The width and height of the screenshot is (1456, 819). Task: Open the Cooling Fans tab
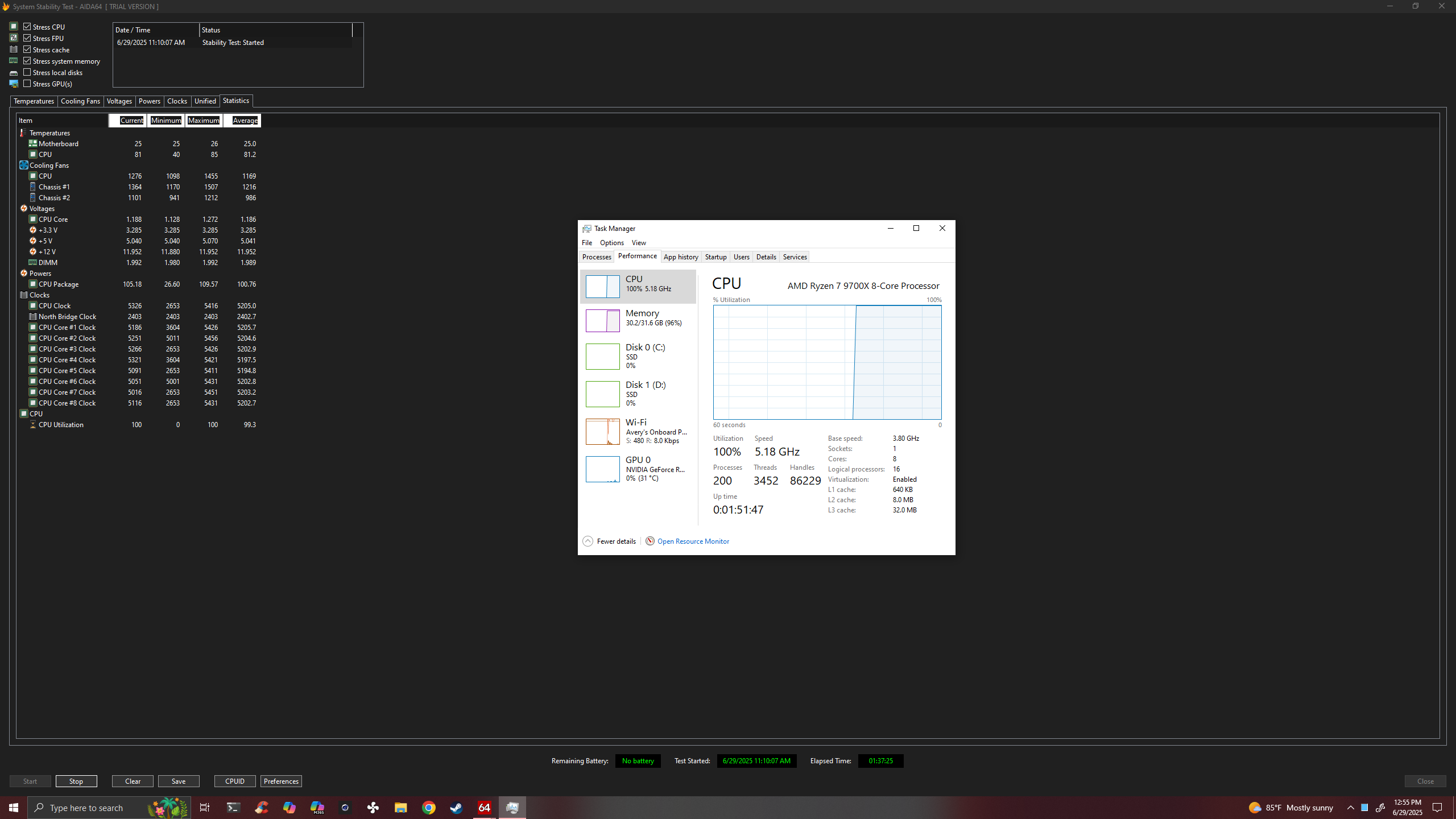click(x=80, y=101)
